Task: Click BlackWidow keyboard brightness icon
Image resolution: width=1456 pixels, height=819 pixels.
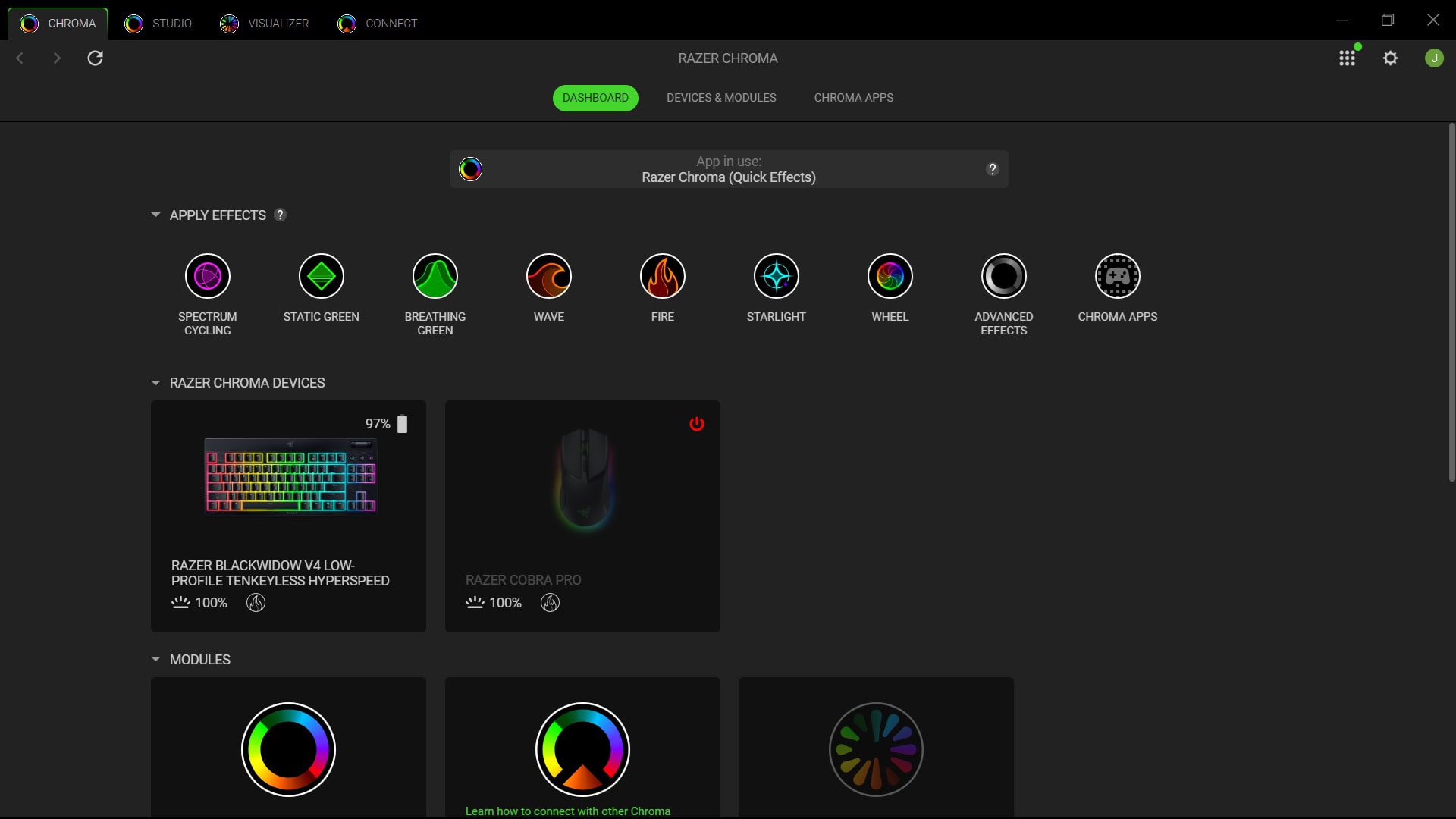Action: click(180, 603)
